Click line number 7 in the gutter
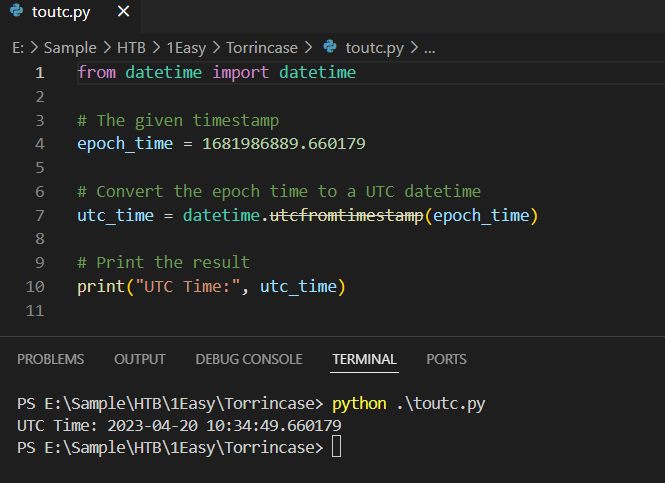The width and height of the screenshot is (665, 483). pyautogui.click(x=39, y=216)
